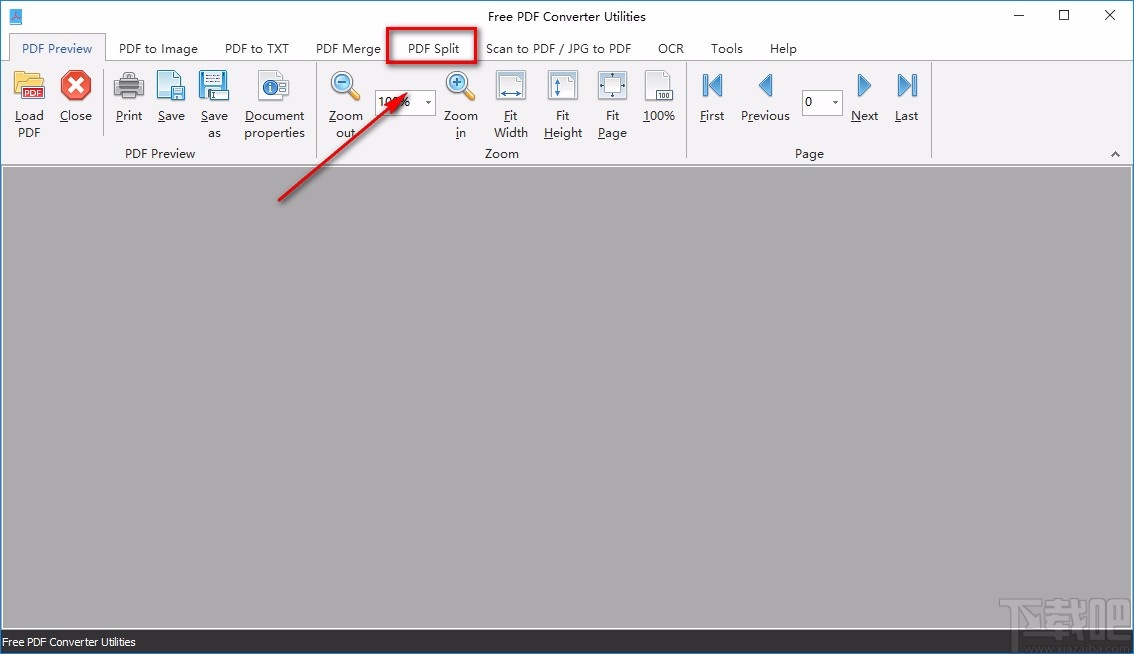The image size is (1134, 654).
Task: Click the Load PDF icon
Action: (29, 86)
